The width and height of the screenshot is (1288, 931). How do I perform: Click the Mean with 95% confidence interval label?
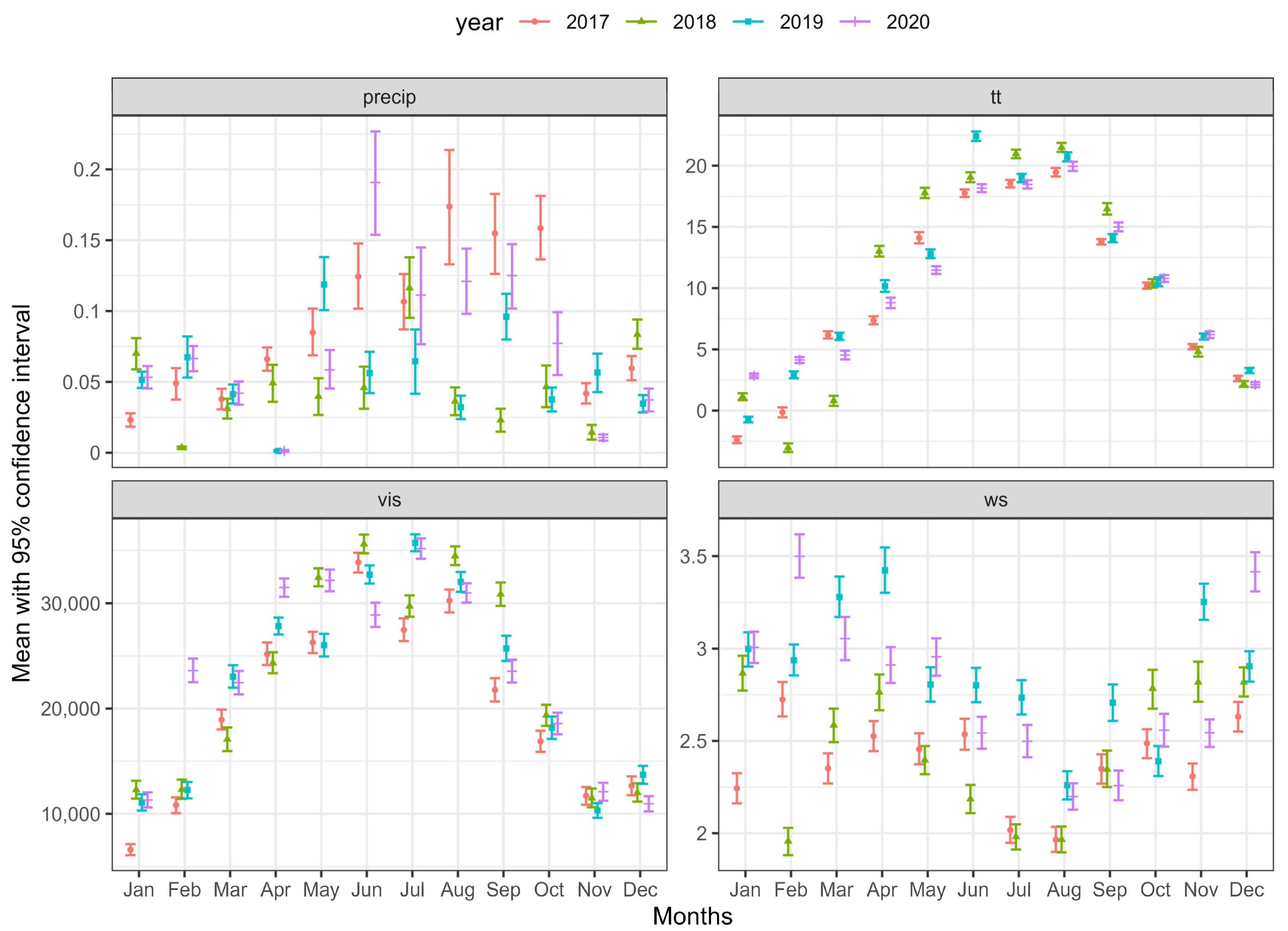[22, 493]
